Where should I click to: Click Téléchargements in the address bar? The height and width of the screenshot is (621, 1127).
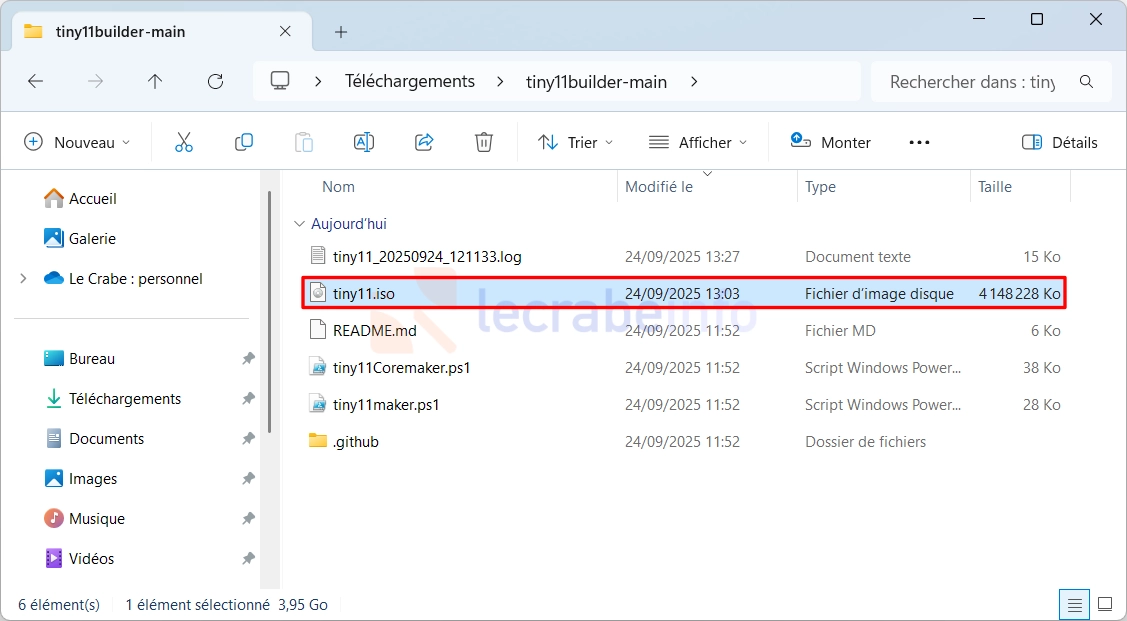click(410, 81)
